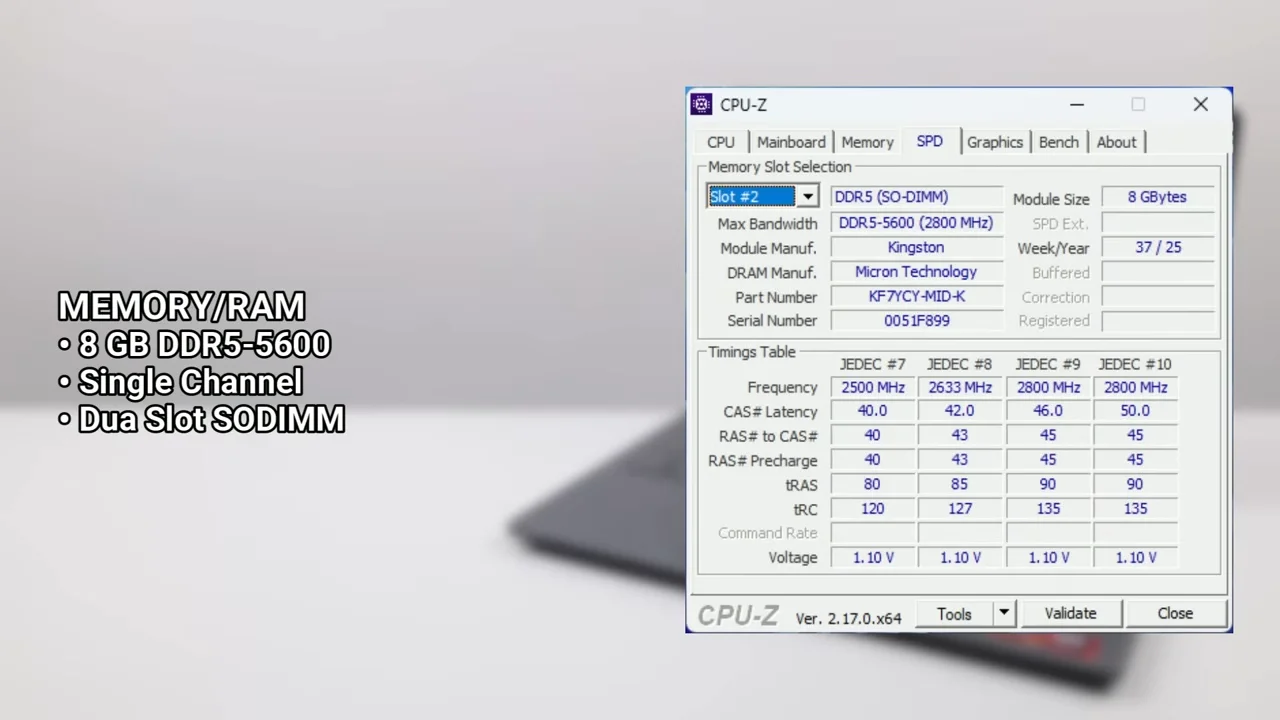This screenshot has width=1280, height=720.
Task: Click the Validate button
Action: (1070, 614)
